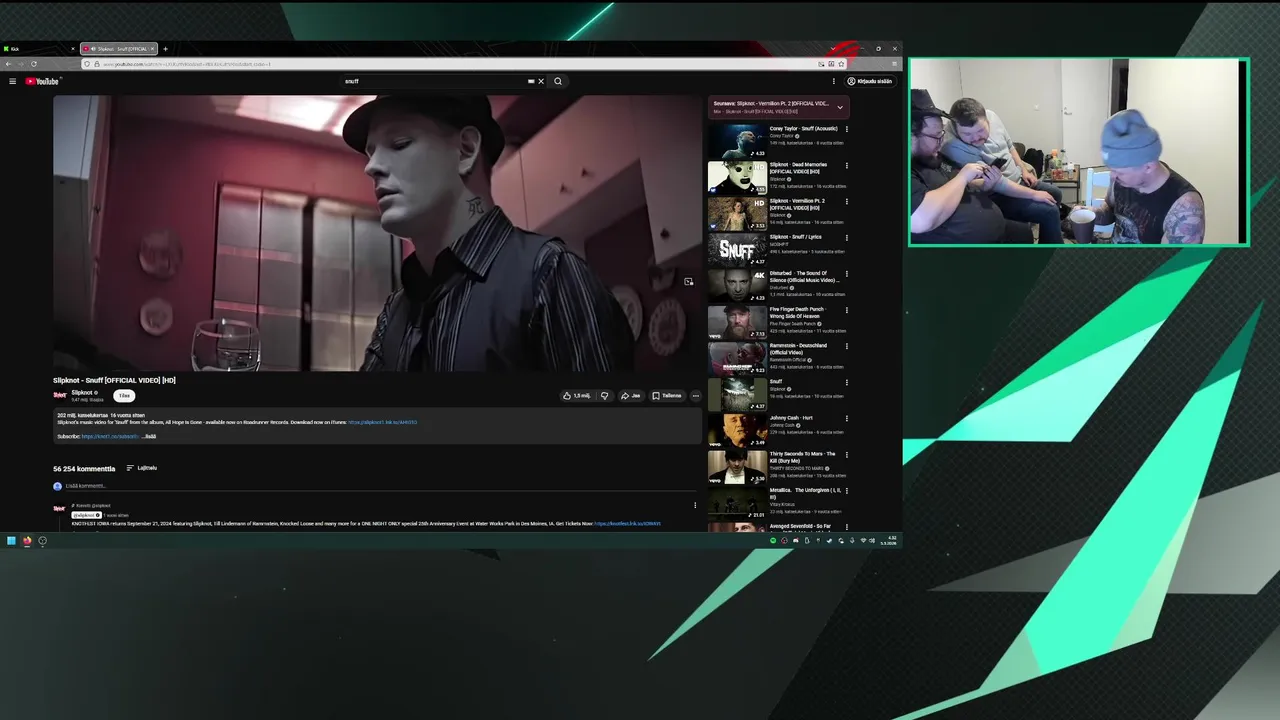Click the video player frame
The height and width of the screenshot is (720, 1280).
point(376,233)
